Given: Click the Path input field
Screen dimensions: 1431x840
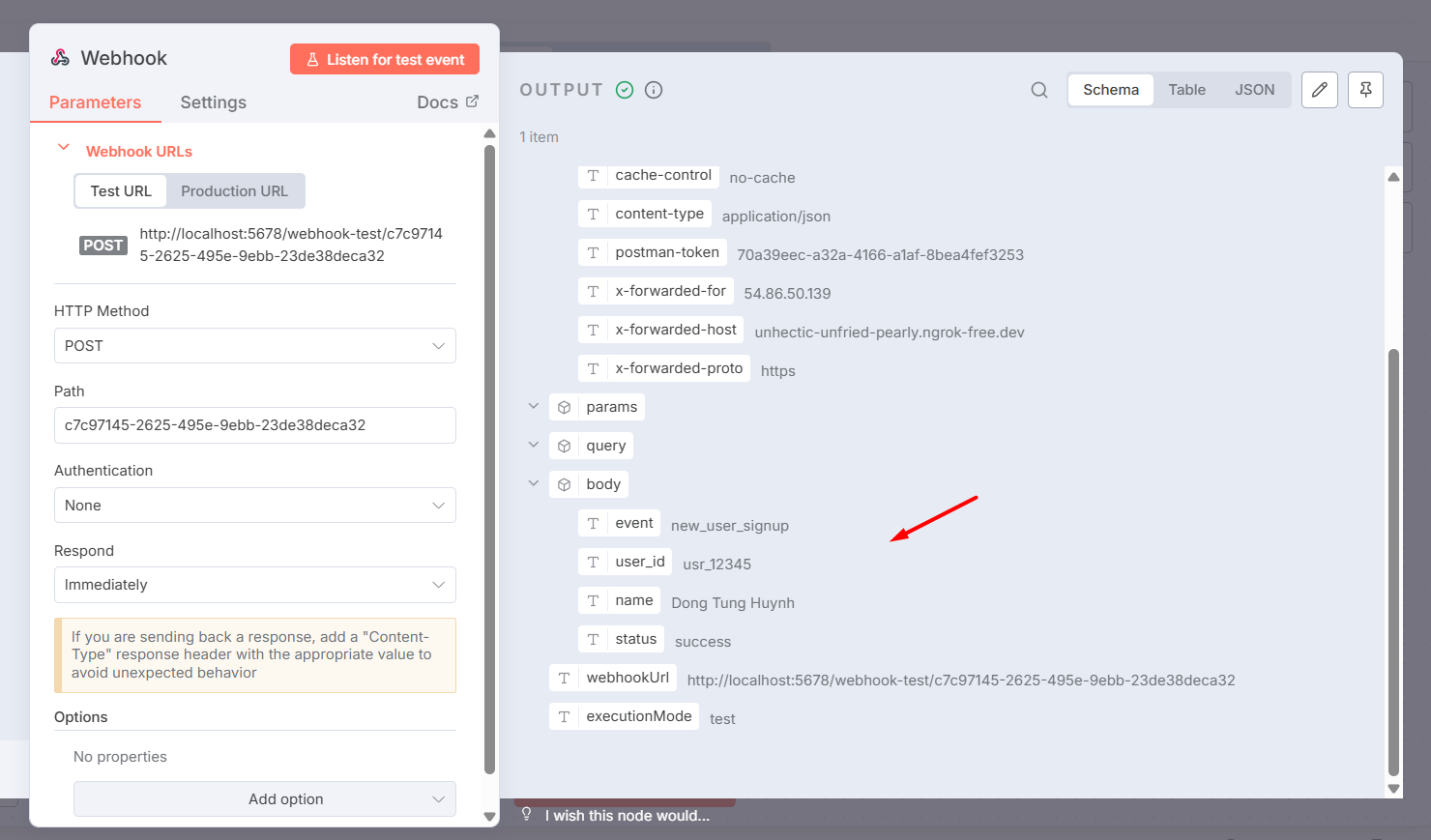Looking at the screenshot, I should point(254,425).
